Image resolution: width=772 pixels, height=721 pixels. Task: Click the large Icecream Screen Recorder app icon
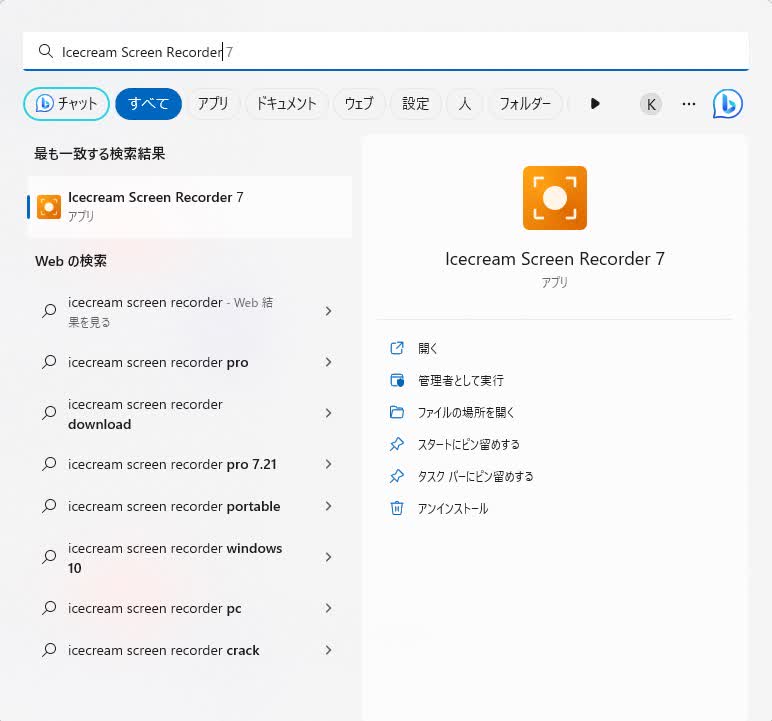(554, 197)
